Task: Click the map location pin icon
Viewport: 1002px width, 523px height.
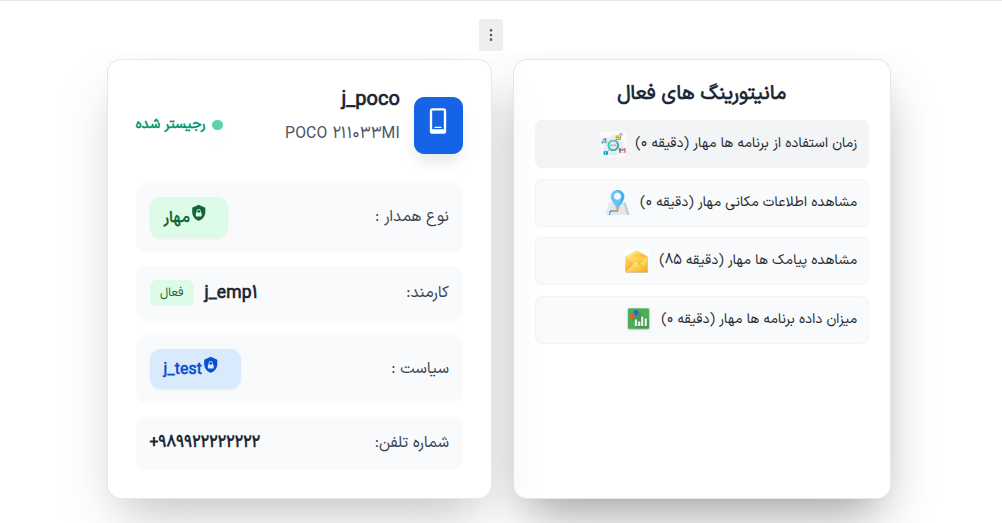Action: tap(617, 203)
